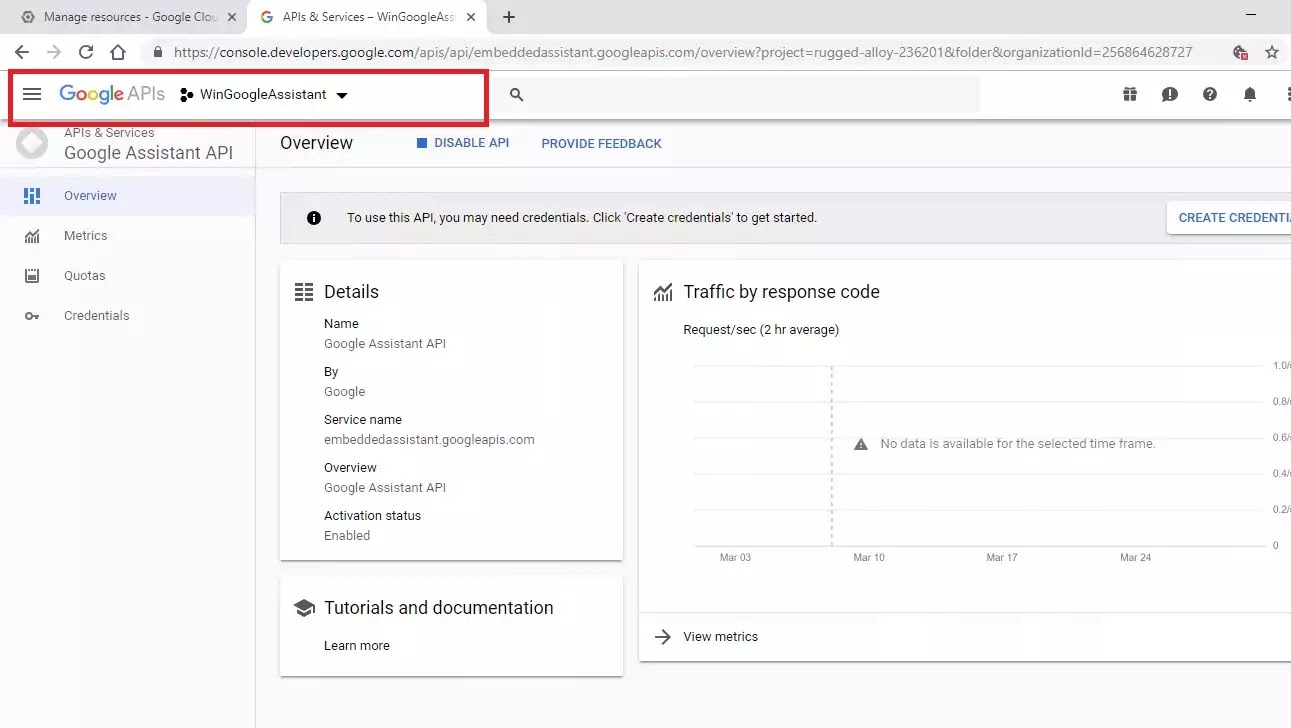
Task: Click the browser home button
Action: (118, 52)
